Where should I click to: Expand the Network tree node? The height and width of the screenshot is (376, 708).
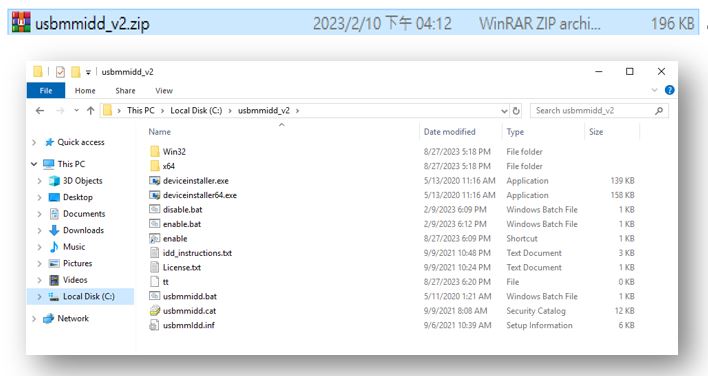[34, 318]
